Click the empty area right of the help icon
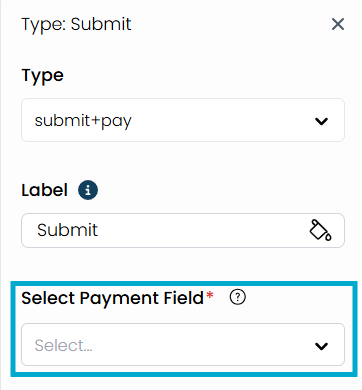Screen dimensions: 362x390 (x=297, y=297)
